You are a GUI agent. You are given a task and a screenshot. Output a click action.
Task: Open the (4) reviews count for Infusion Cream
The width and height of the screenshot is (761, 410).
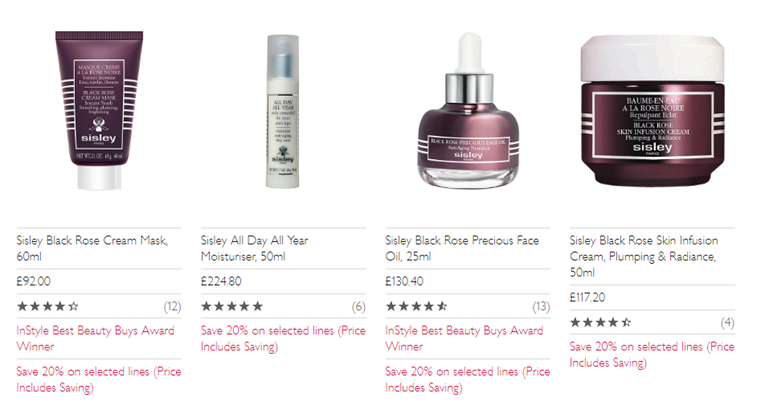[728, 323]
